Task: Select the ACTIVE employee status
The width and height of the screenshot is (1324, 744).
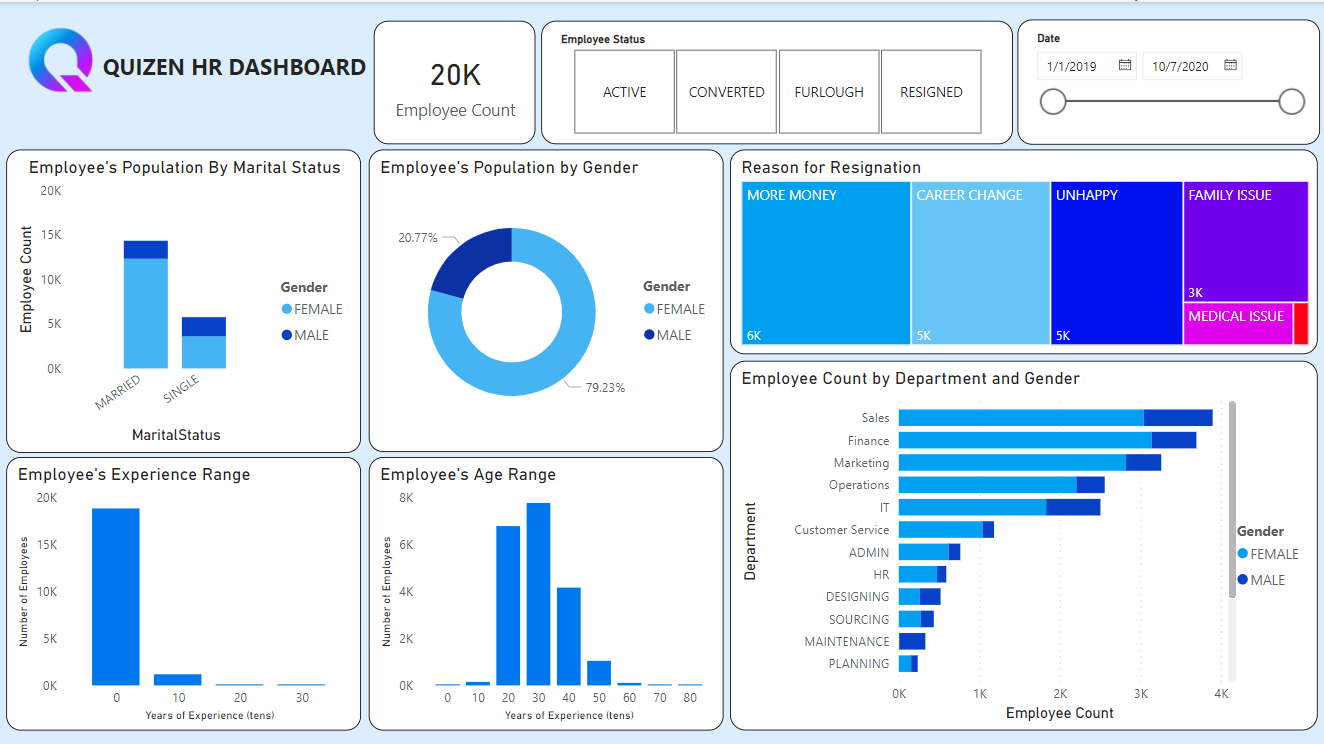Action: (x=624, y=91)
